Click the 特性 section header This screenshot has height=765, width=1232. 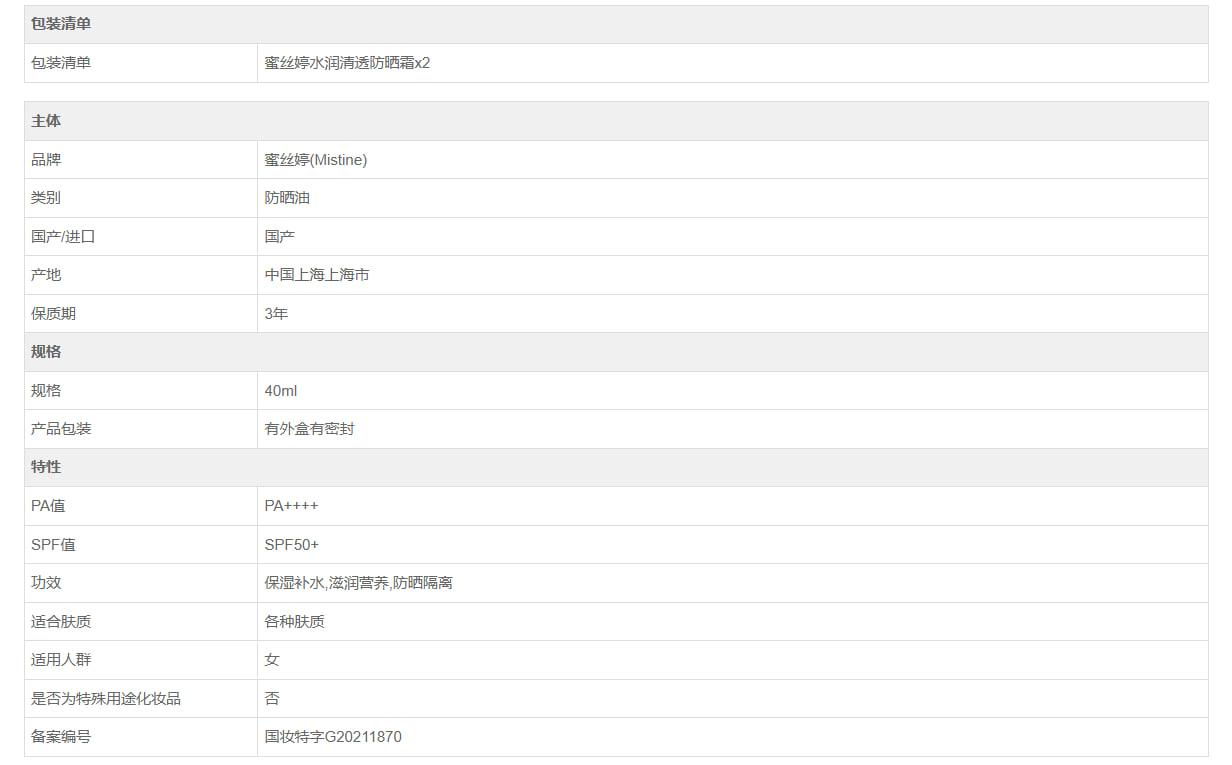46,467
